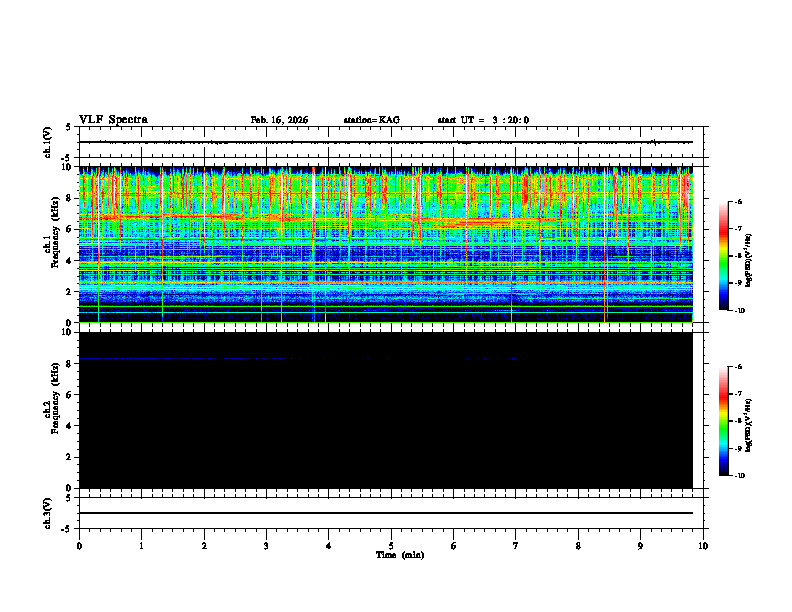
Task: Click the ch.1 voltage waveform trace
Action: [x=385, y=142]
